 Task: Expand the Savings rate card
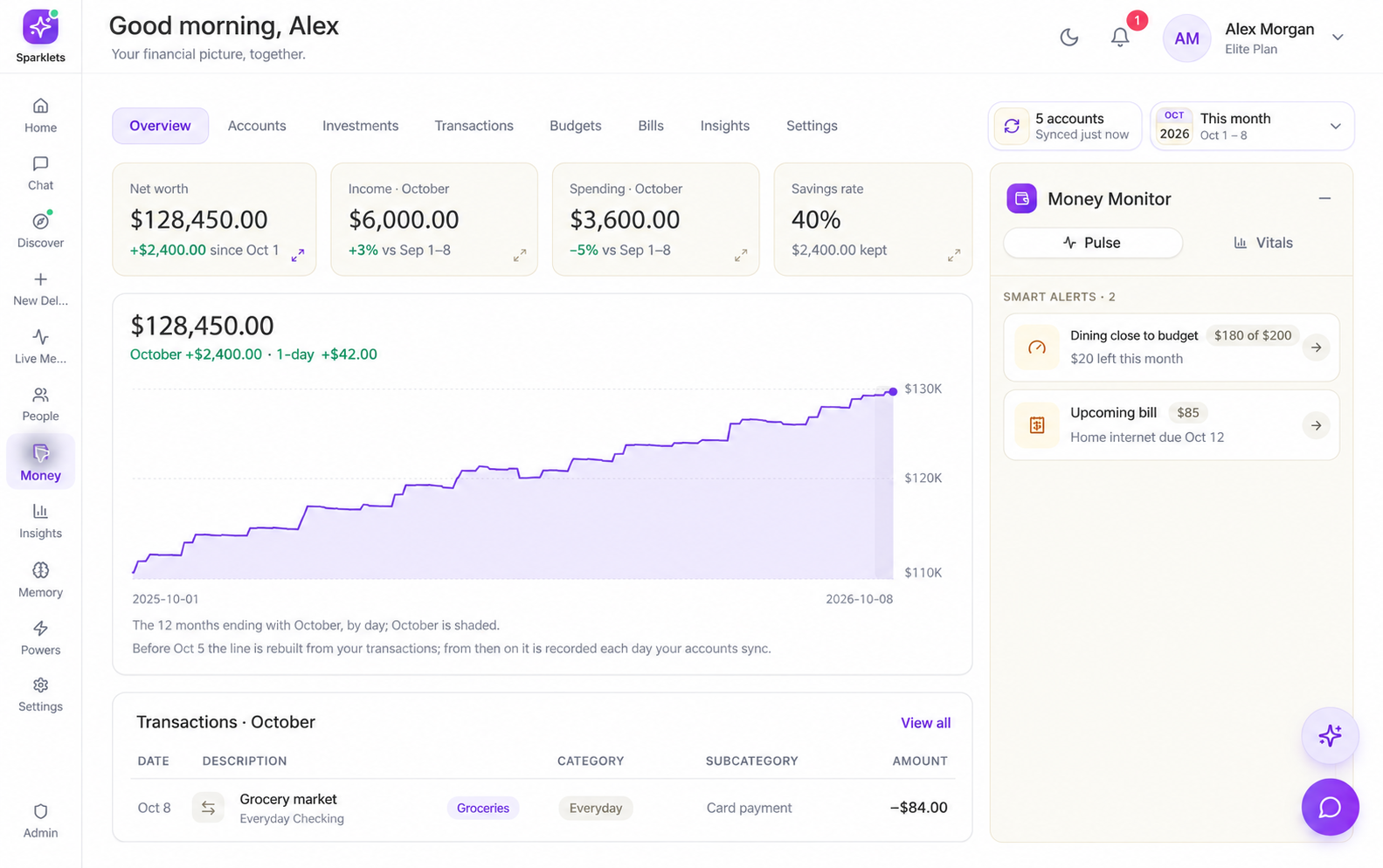[954, 255]
